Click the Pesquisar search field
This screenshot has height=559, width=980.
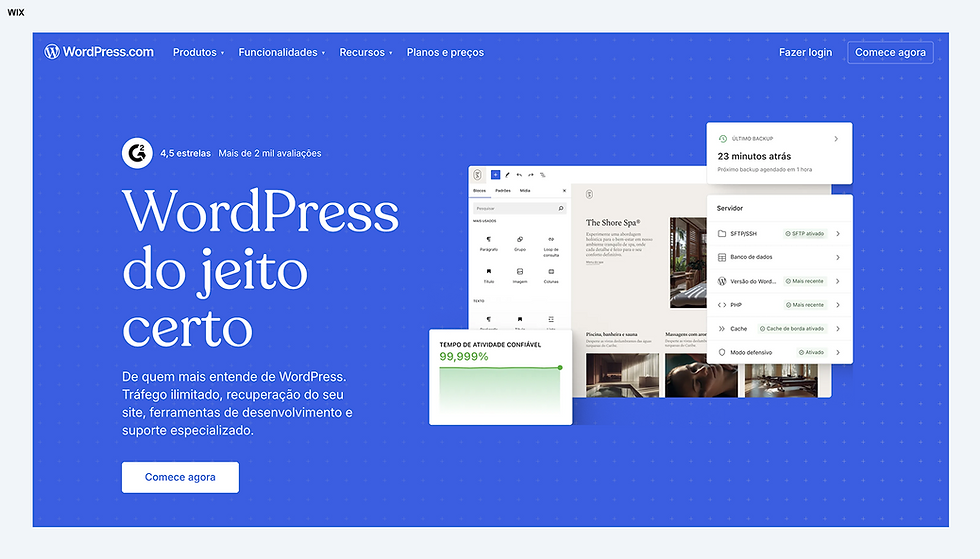[x=519, y=208]
